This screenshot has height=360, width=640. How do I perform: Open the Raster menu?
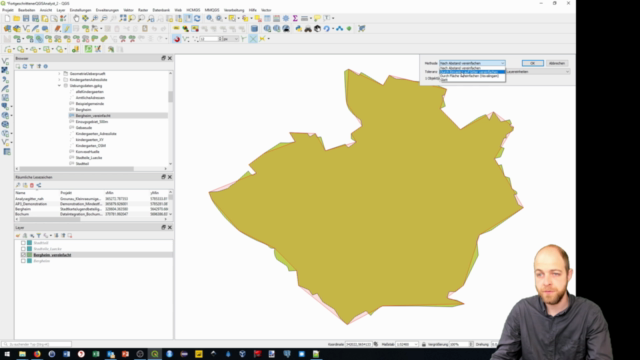(x=143, y=10)
